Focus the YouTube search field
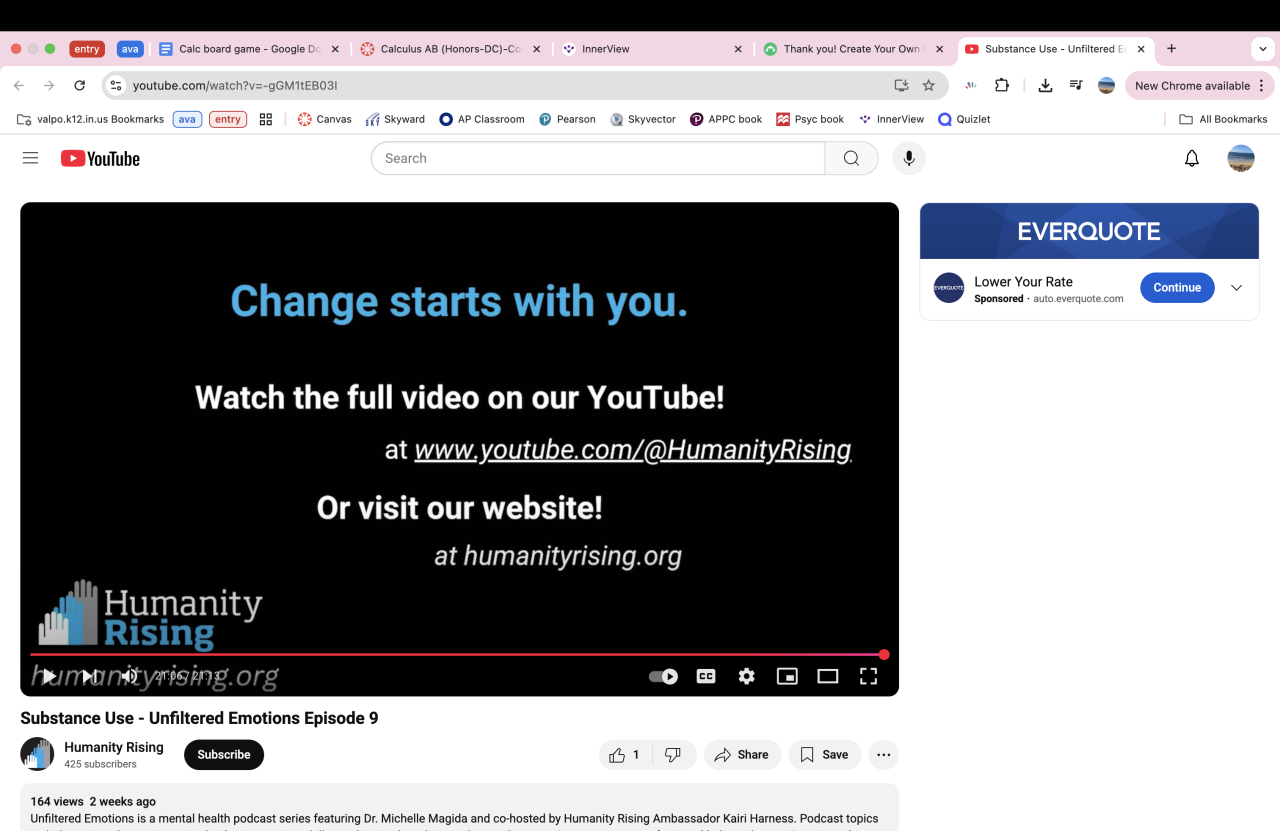Image resolution: width=1280 pixels, height=831 pixels. 598,158
